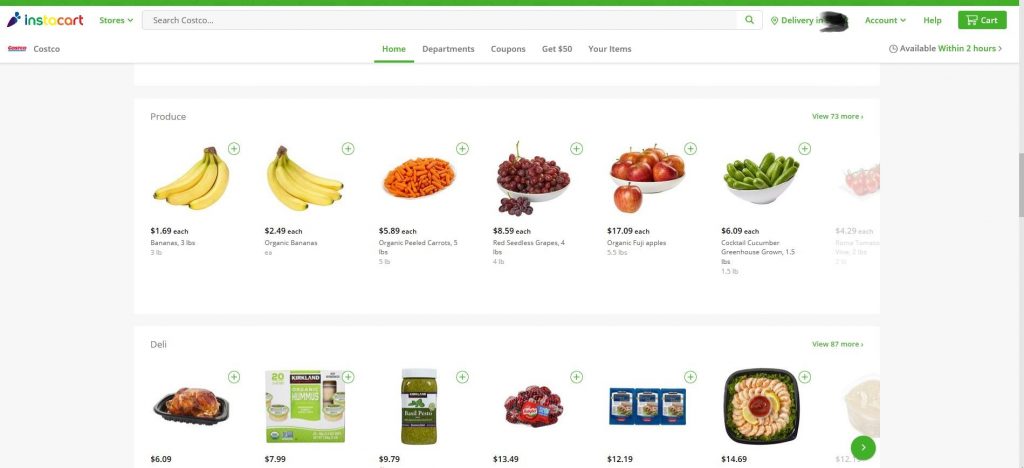Click View 87 more in Deli

click(x=837, y=344)
